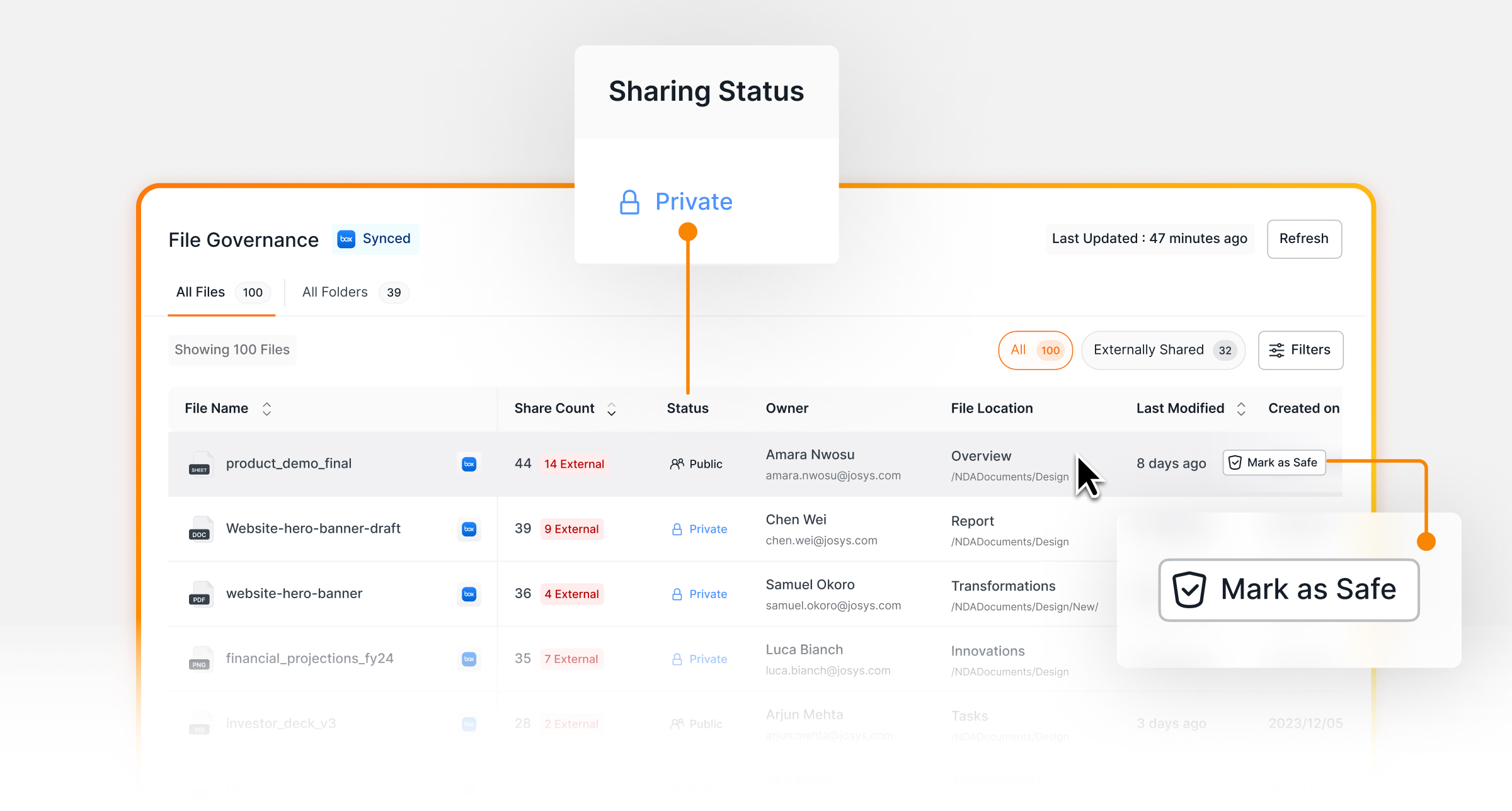Viewport: 1512px width, 811px height.
Task: Click SHEET file icon for product_demo_final
Action: pyautogui.click(x=200, y=464)
